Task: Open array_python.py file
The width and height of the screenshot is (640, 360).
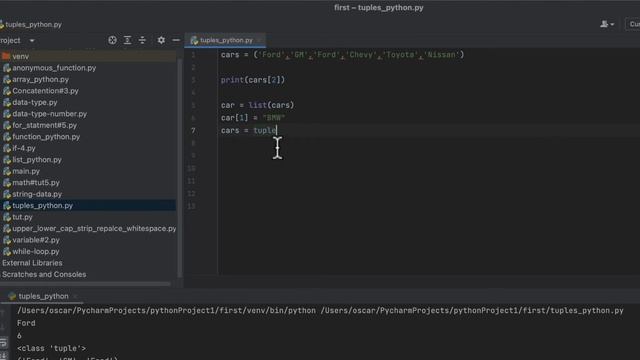Action: coord(40,79)
